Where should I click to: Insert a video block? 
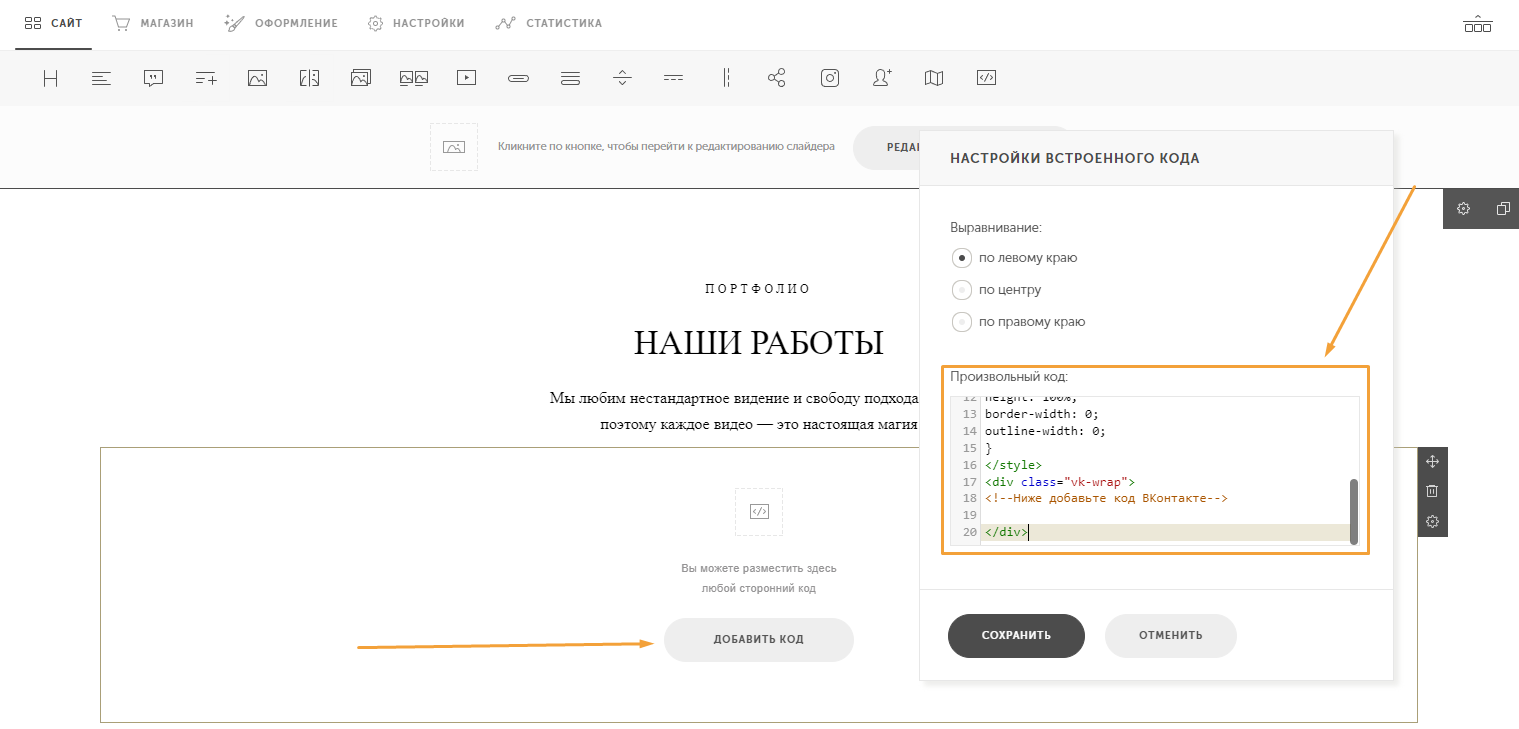click(x=466, y=78)
